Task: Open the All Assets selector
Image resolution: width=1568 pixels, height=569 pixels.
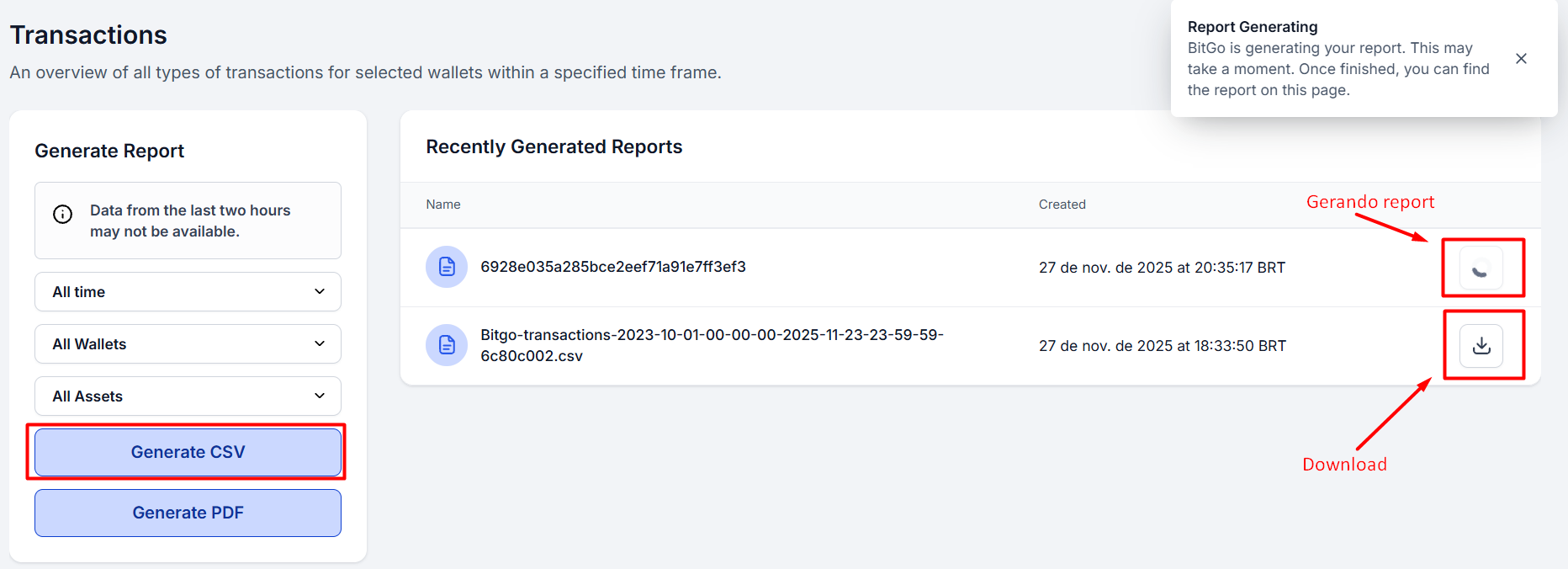Action: pyautogui.click(x=188, y=396)
